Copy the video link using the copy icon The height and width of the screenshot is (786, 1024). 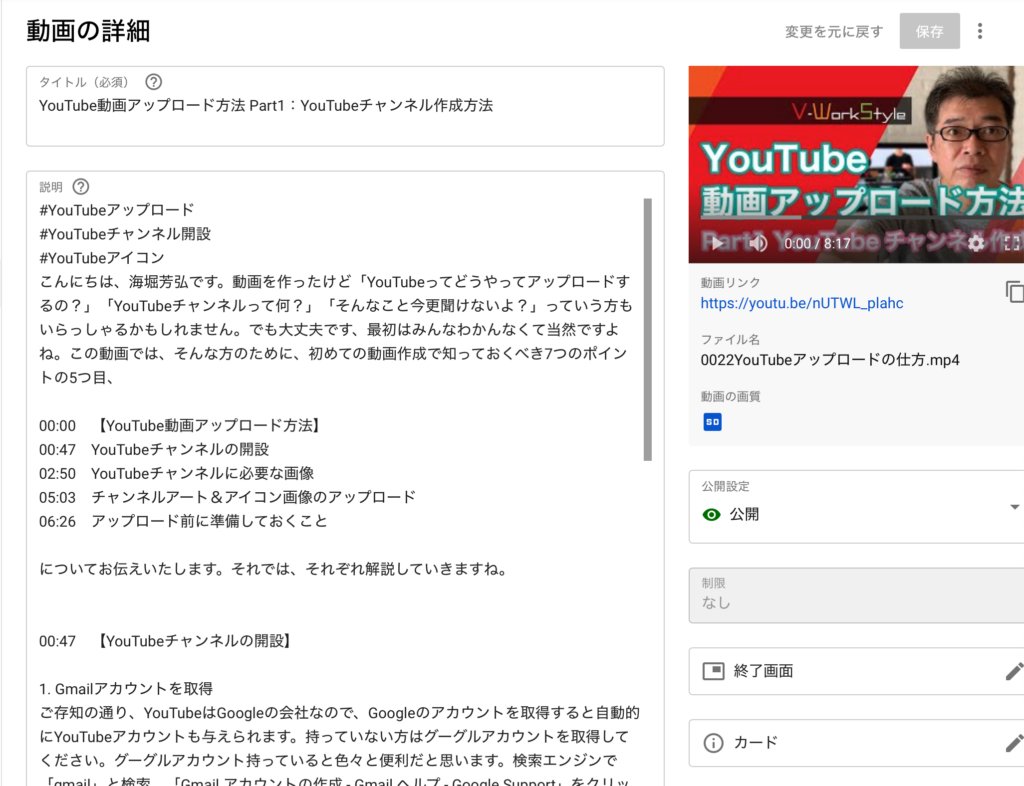tap(1013, 291)
